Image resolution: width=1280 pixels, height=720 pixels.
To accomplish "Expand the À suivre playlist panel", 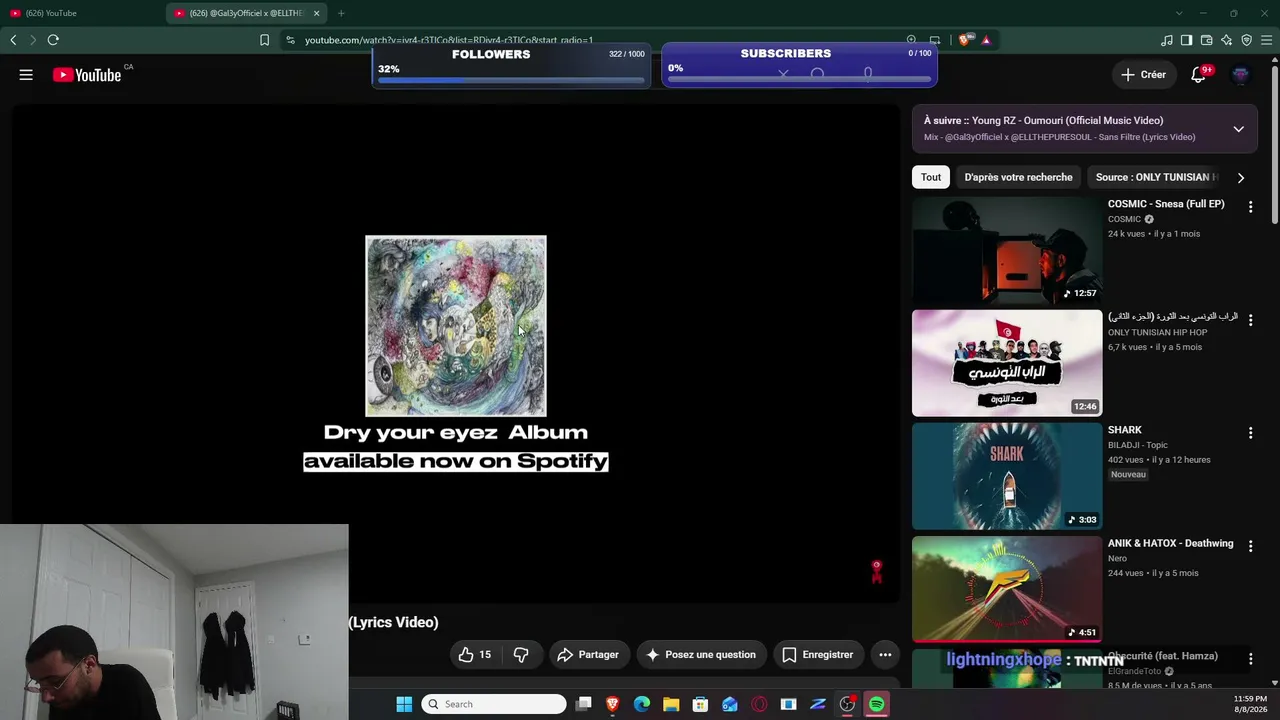I will pos(1238,129).
